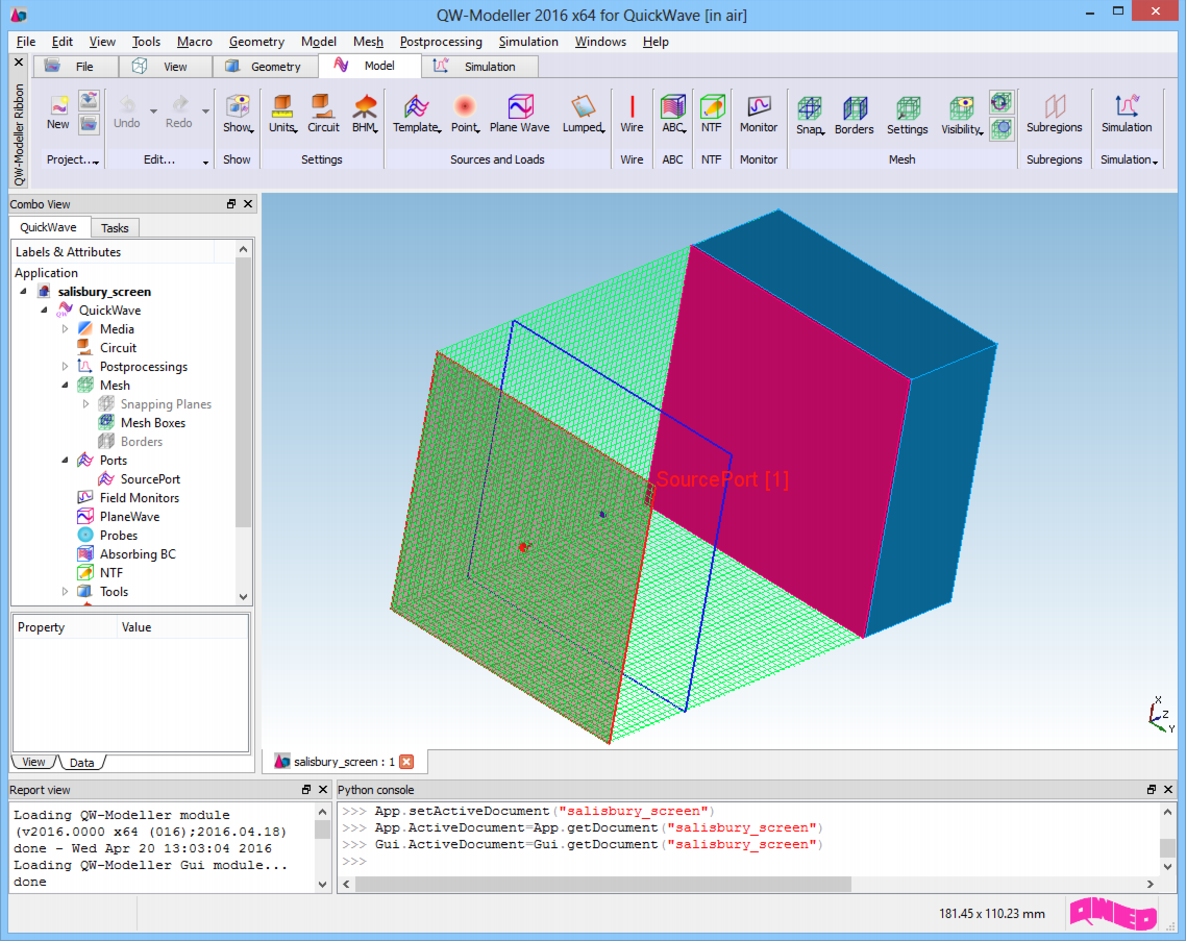
Task: Insert a Plane Wave excitation
Action: 519,114
